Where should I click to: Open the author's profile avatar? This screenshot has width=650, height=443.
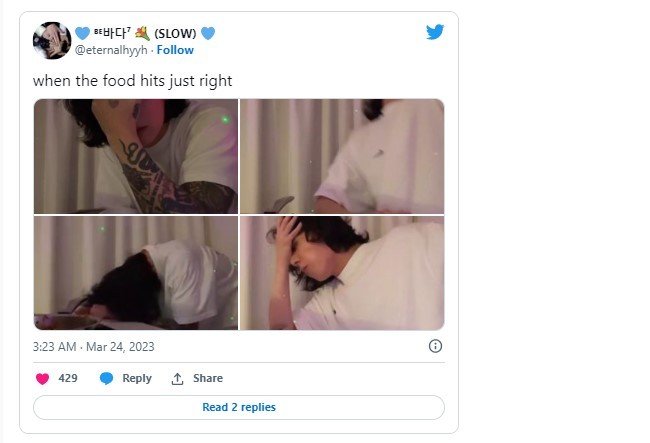51,41
